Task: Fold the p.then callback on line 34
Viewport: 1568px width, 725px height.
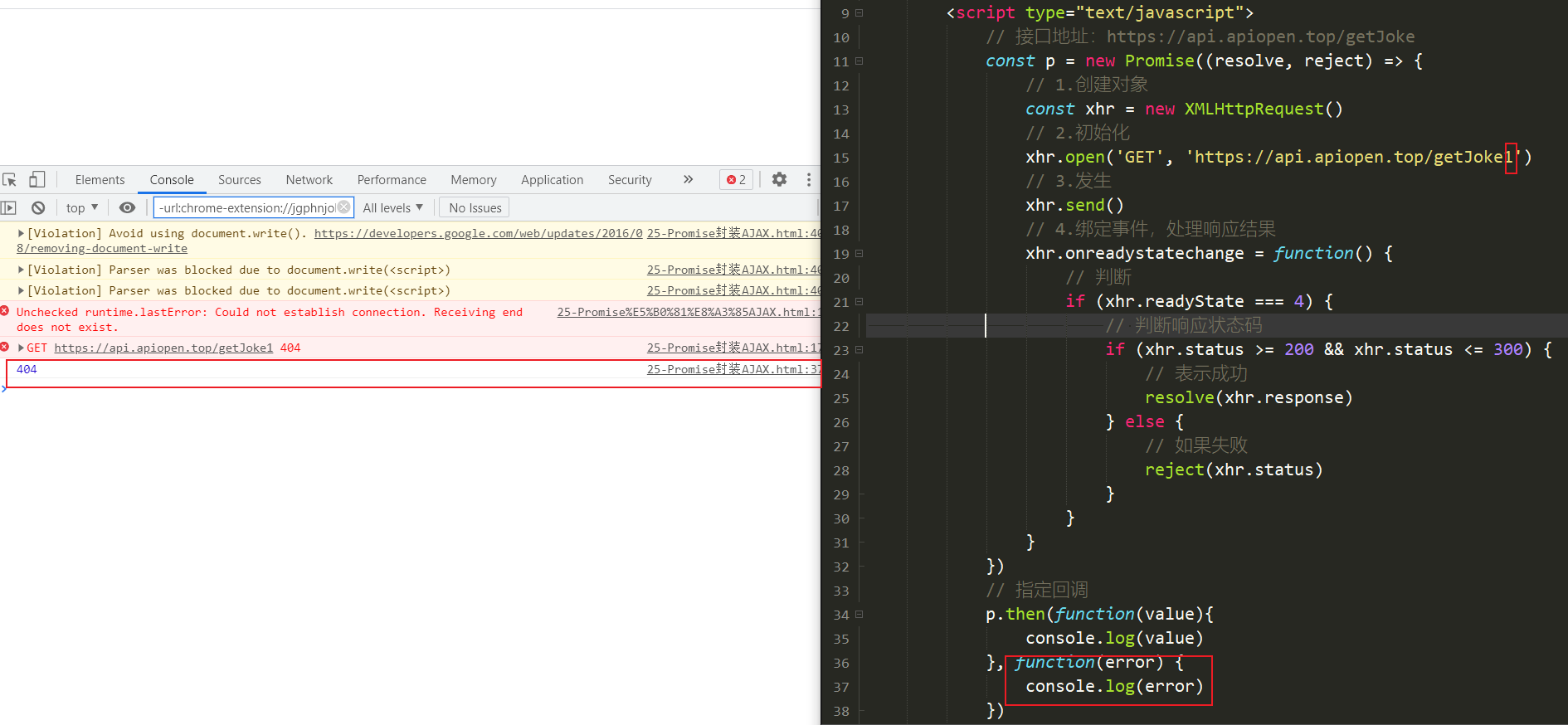Action: click(x=859, y=614)
